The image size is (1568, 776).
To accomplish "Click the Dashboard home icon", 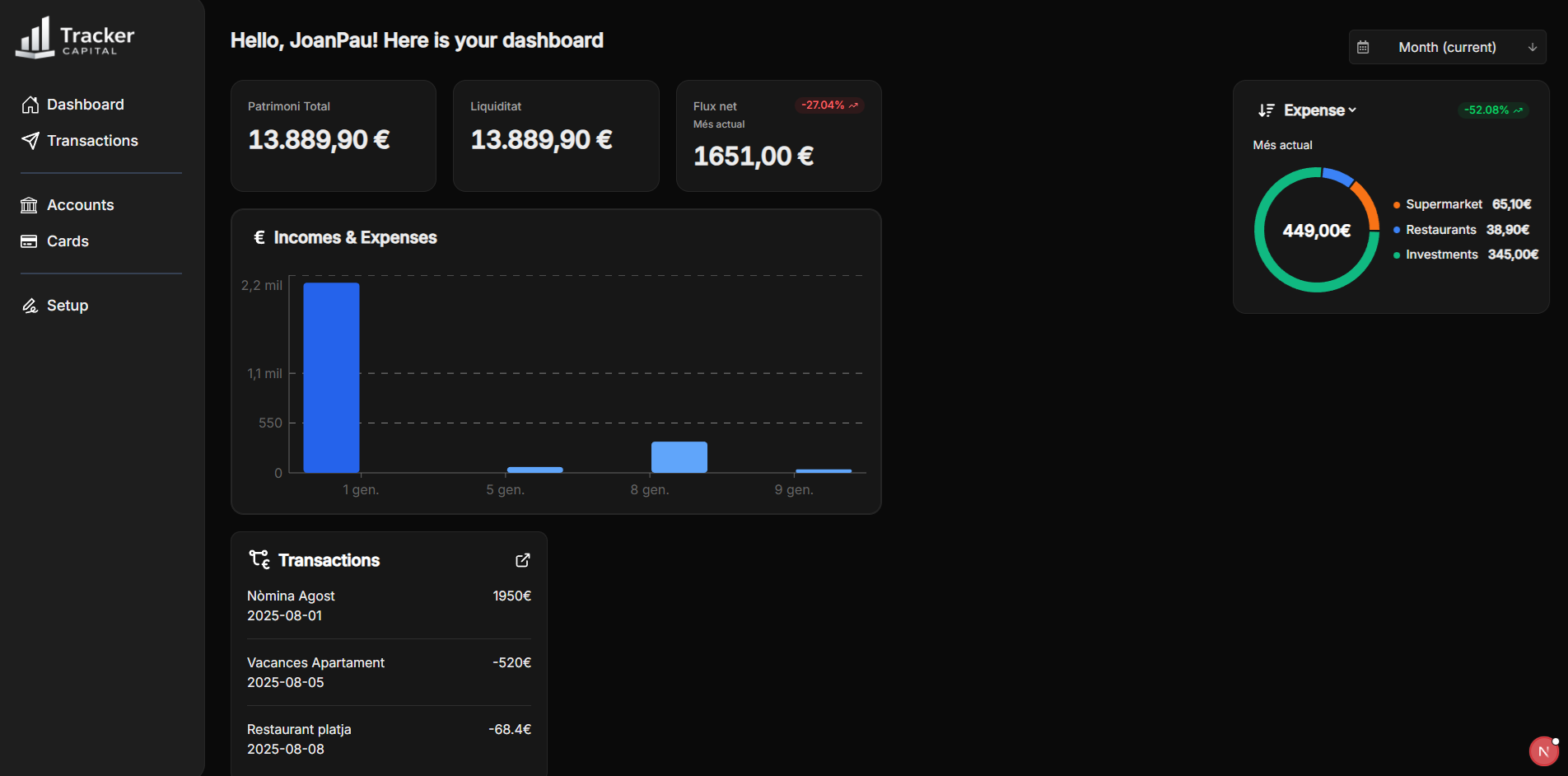I will click(x=30, y=105).
